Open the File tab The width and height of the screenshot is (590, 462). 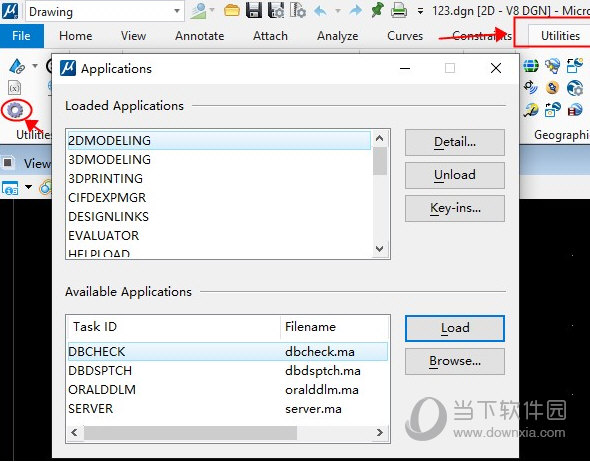pos(21,36)
